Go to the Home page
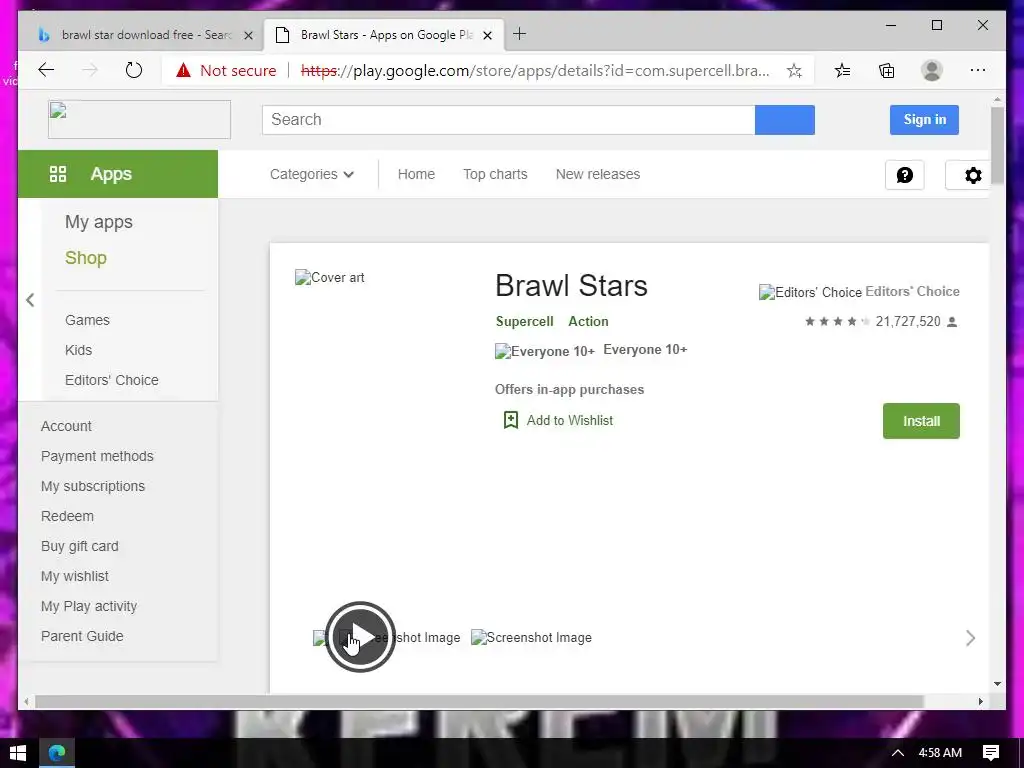Screen dimensions: 1024x768 416,174
